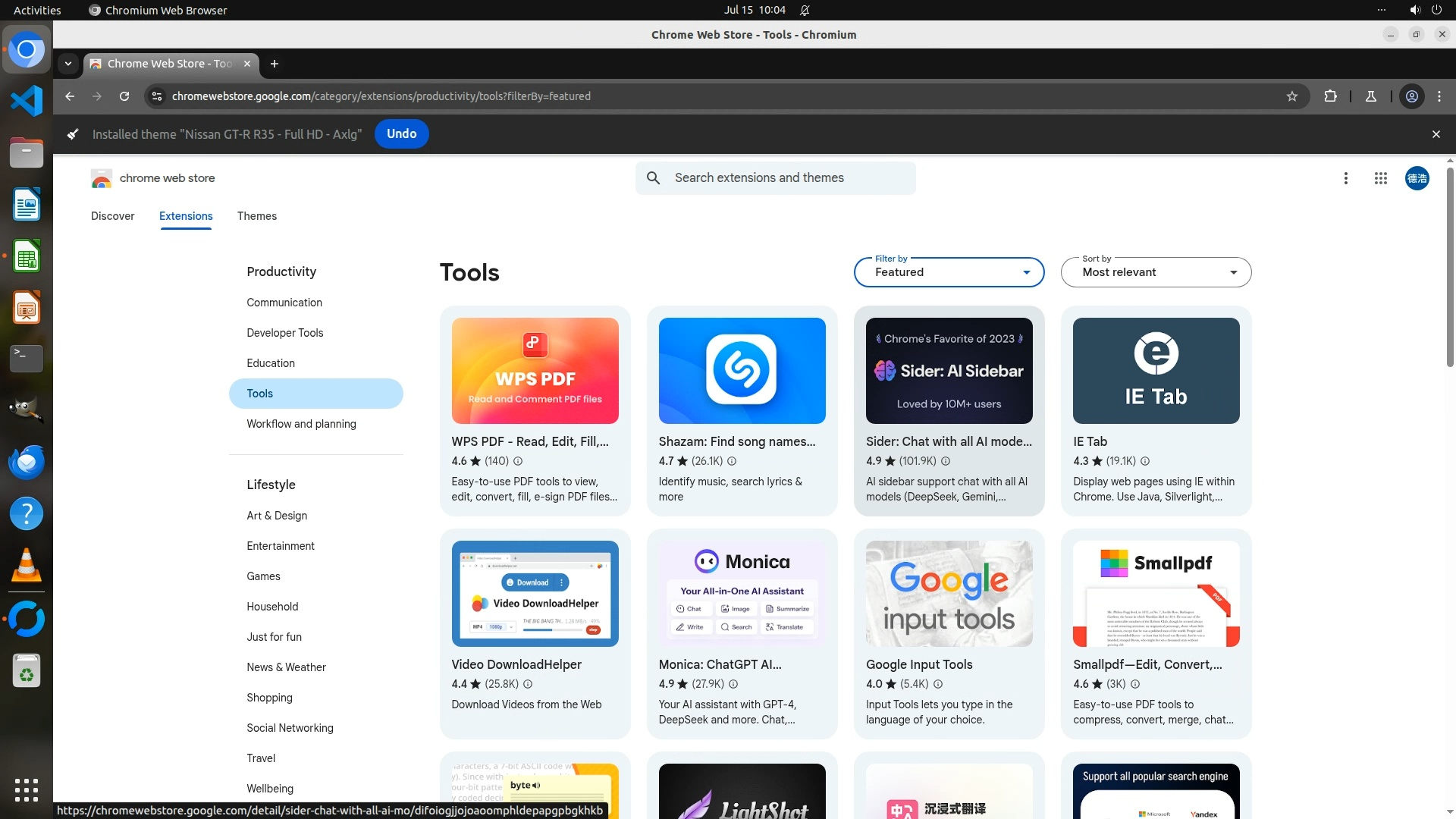Switch to the Themes tab
This screenshot has height=819, width=1456.
click(x=256, y=216)
